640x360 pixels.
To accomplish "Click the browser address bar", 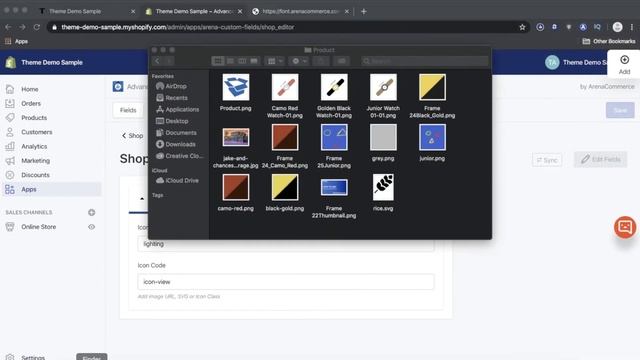I will pos(286,27).
